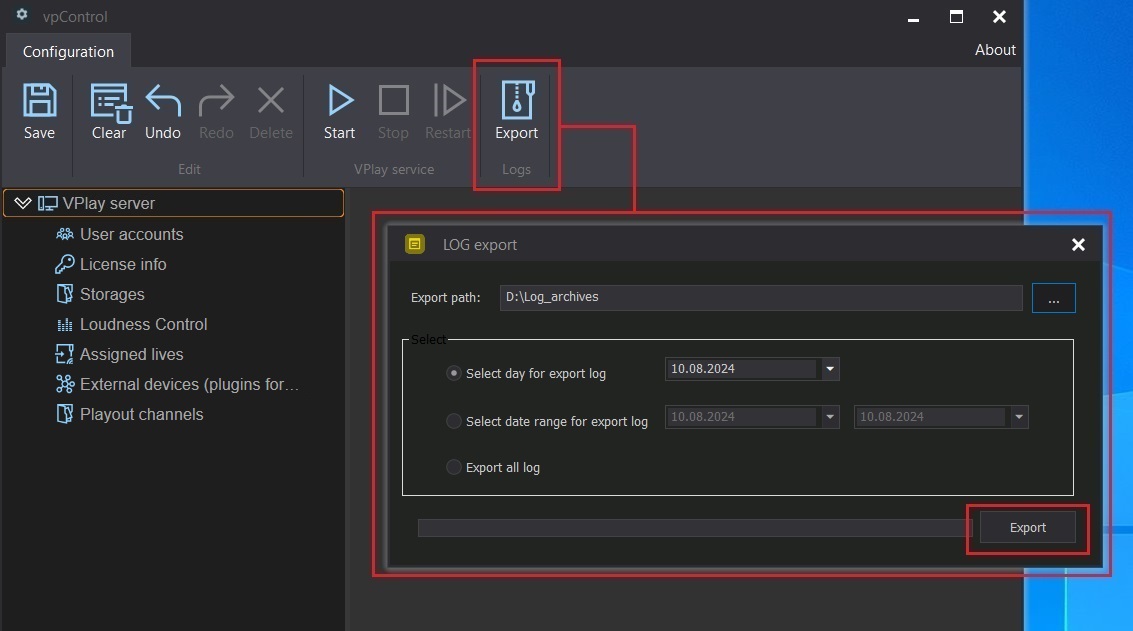Choose Select day for export log
The height and width of the screenshot is (631, 1133).
click(x=454, y=373)
